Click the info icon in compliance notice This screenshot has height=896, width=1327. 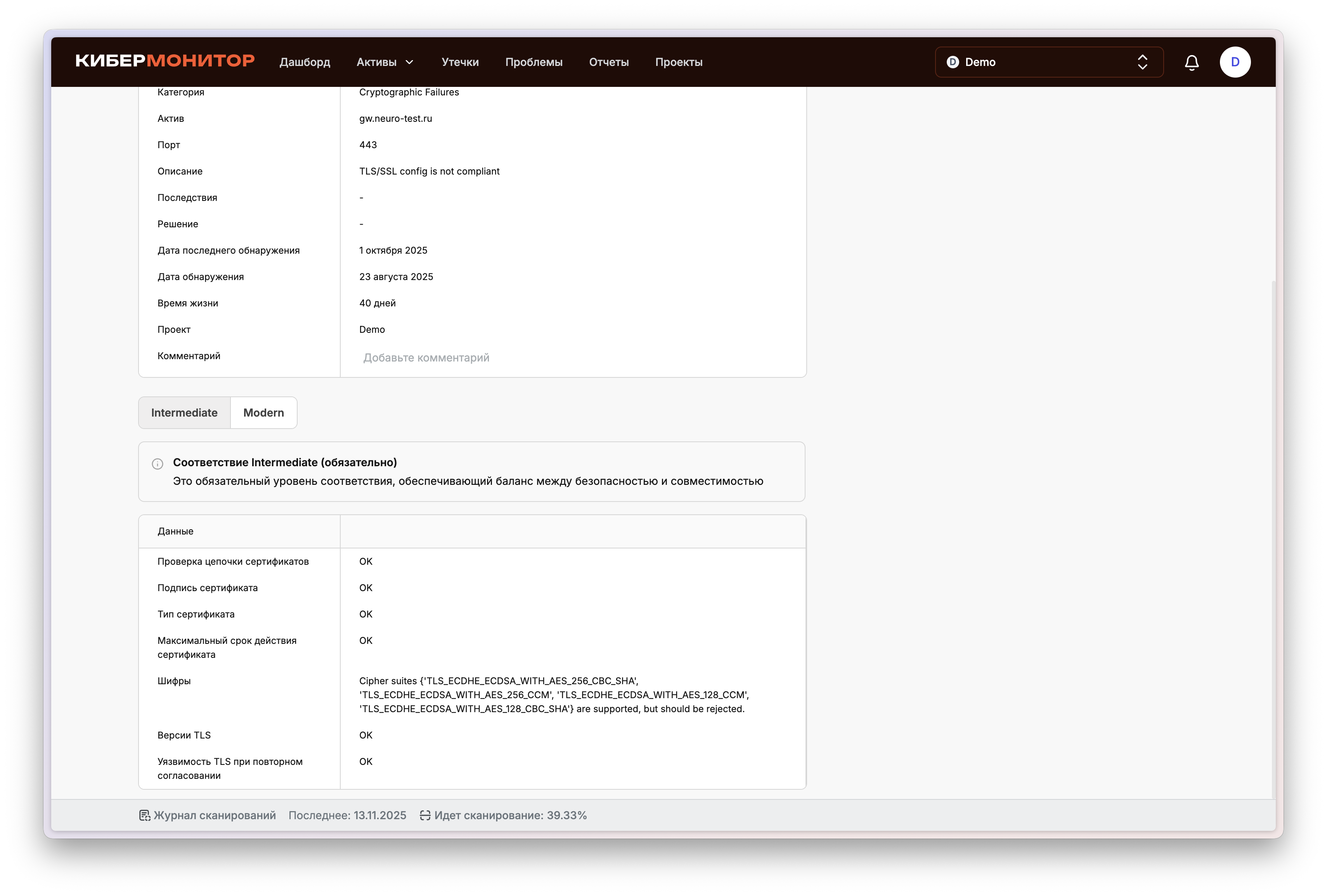tap(158, 464)
